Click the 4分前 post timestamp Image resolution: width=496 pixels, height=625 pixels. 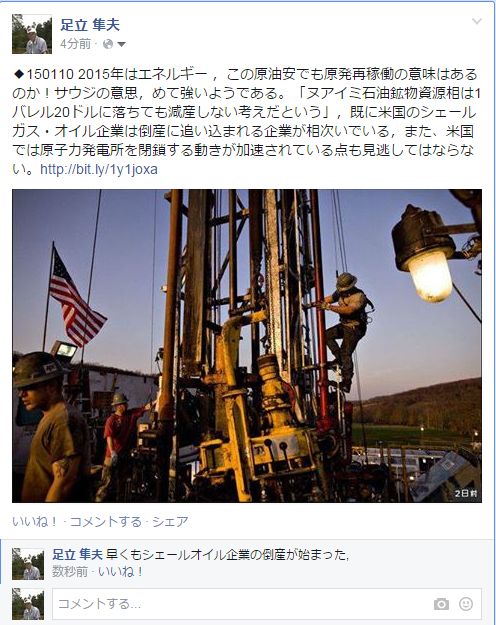[x=75, y=44]
